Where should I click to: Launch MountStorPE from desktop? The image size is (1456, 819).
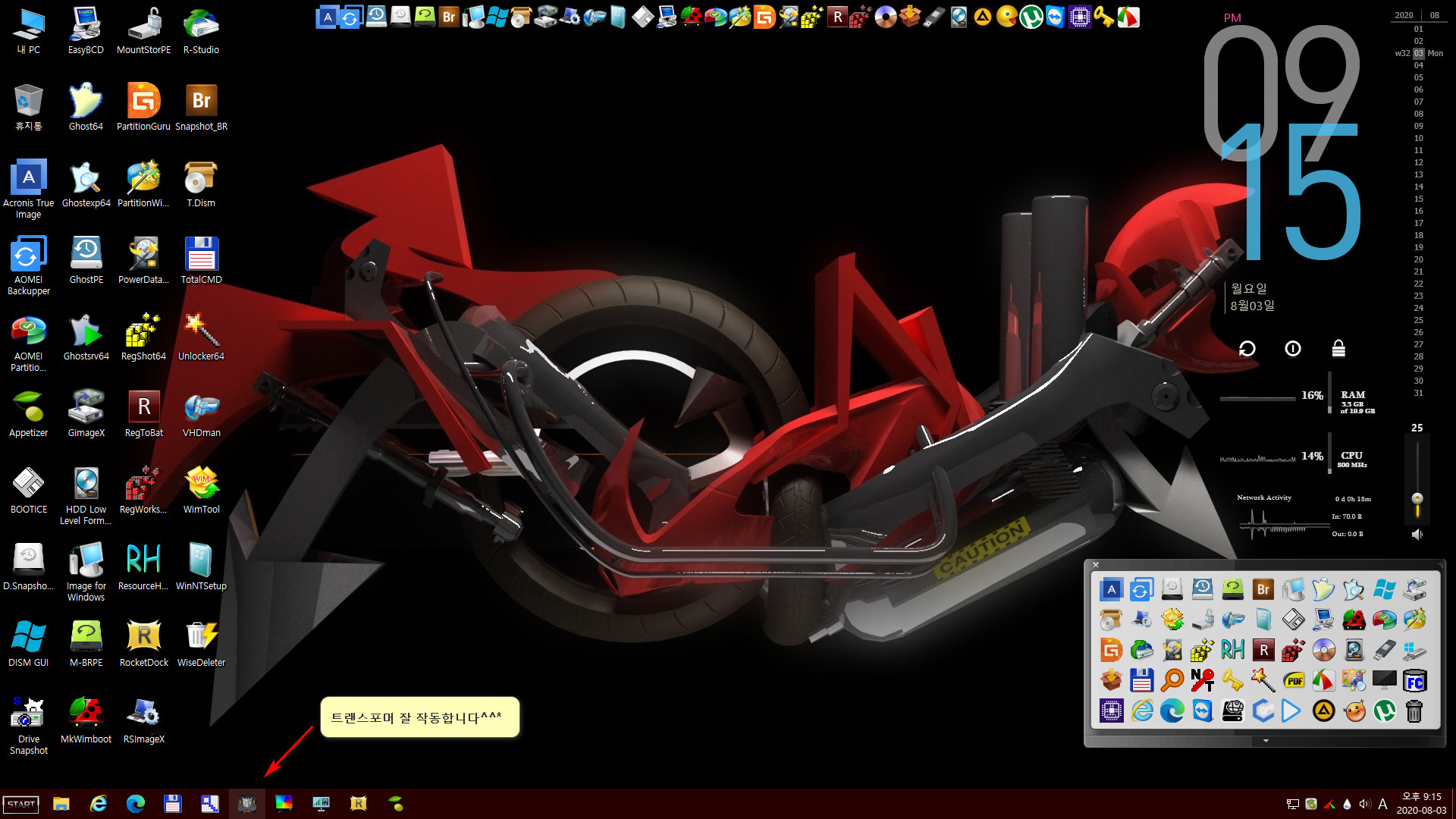[x=143, y=31]
